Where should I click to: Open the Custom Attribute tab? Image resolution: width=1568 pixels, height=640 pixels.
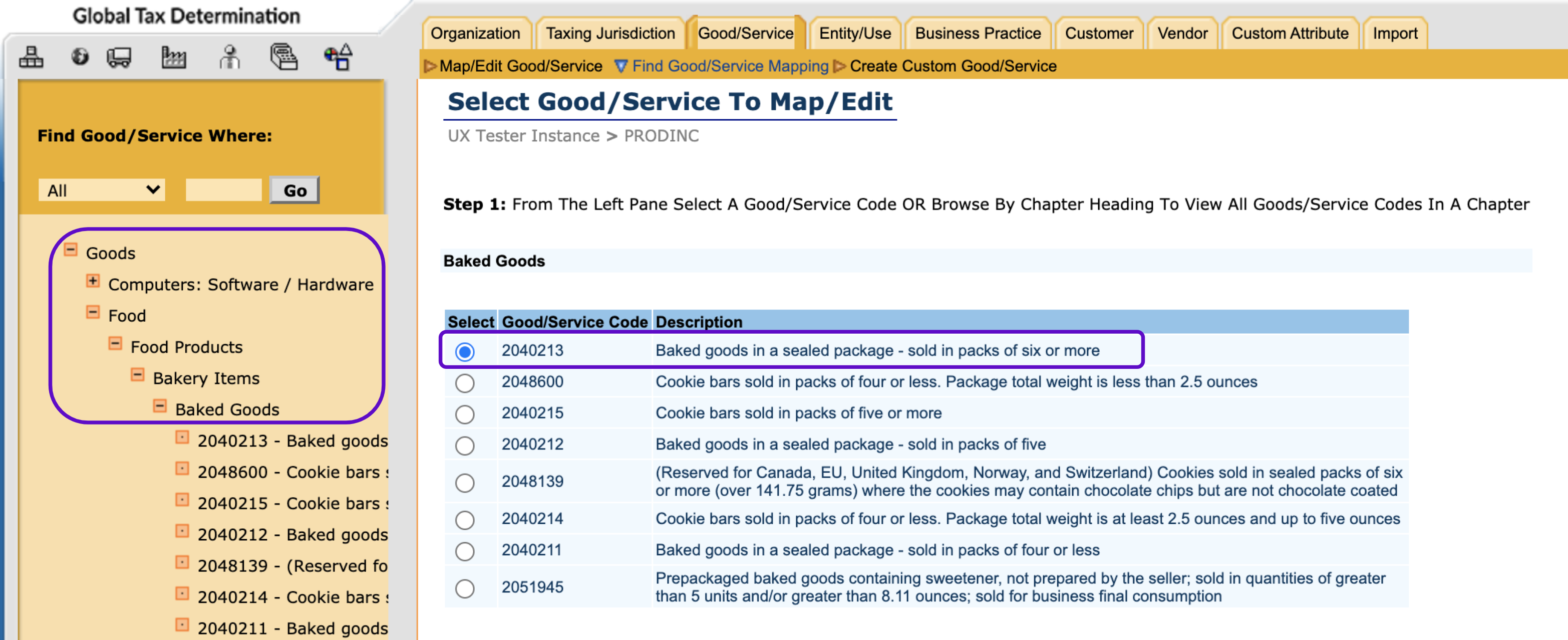click(1289, 34)
